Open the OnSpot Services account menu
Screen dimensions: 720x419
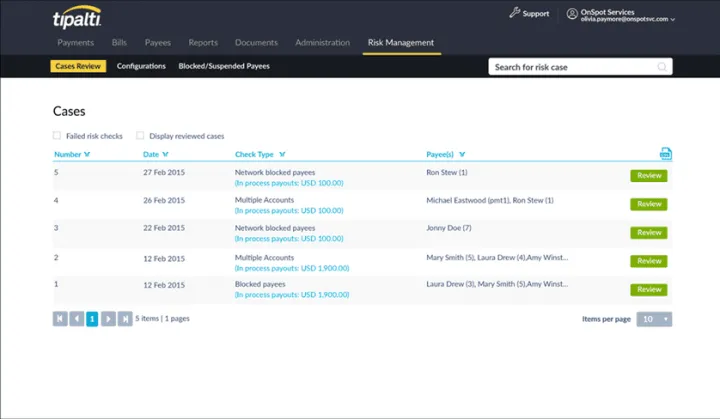pyautogui.click(x=620, y=15)
